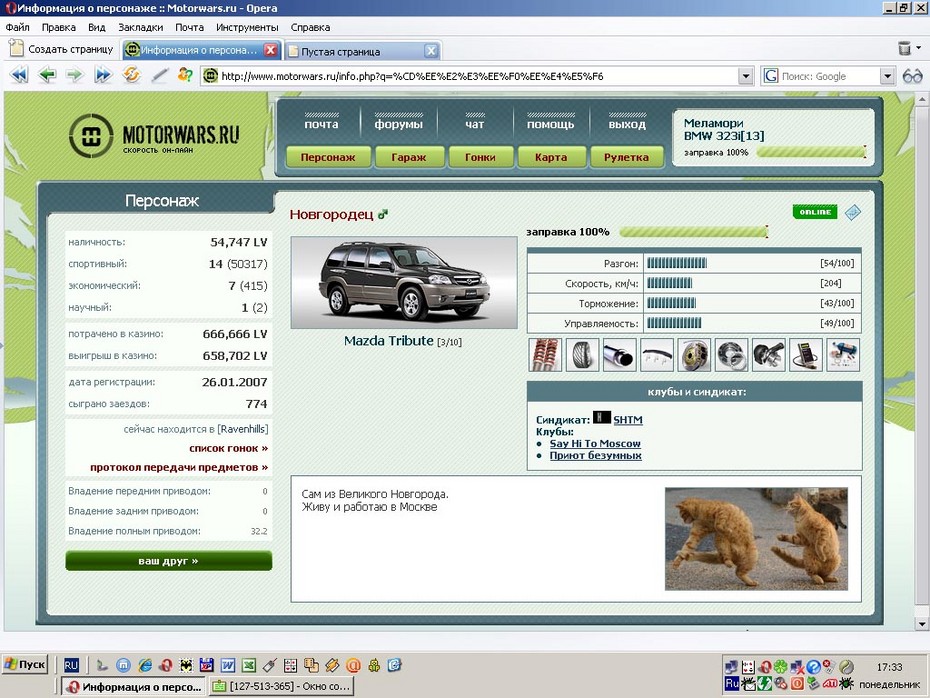930x698 pixels.
Task: Open the Почта menu
Action: pyautogui.click(x=189, y=27)
